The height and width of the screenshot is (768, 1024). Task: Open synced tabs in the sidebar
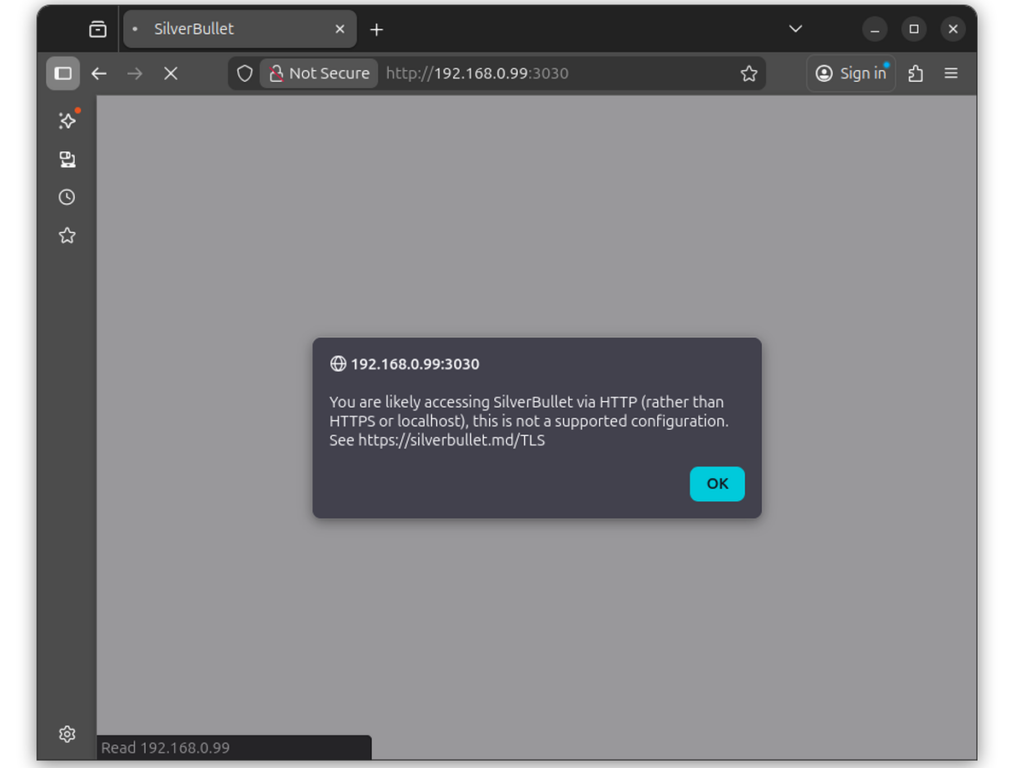pos(66,159)
